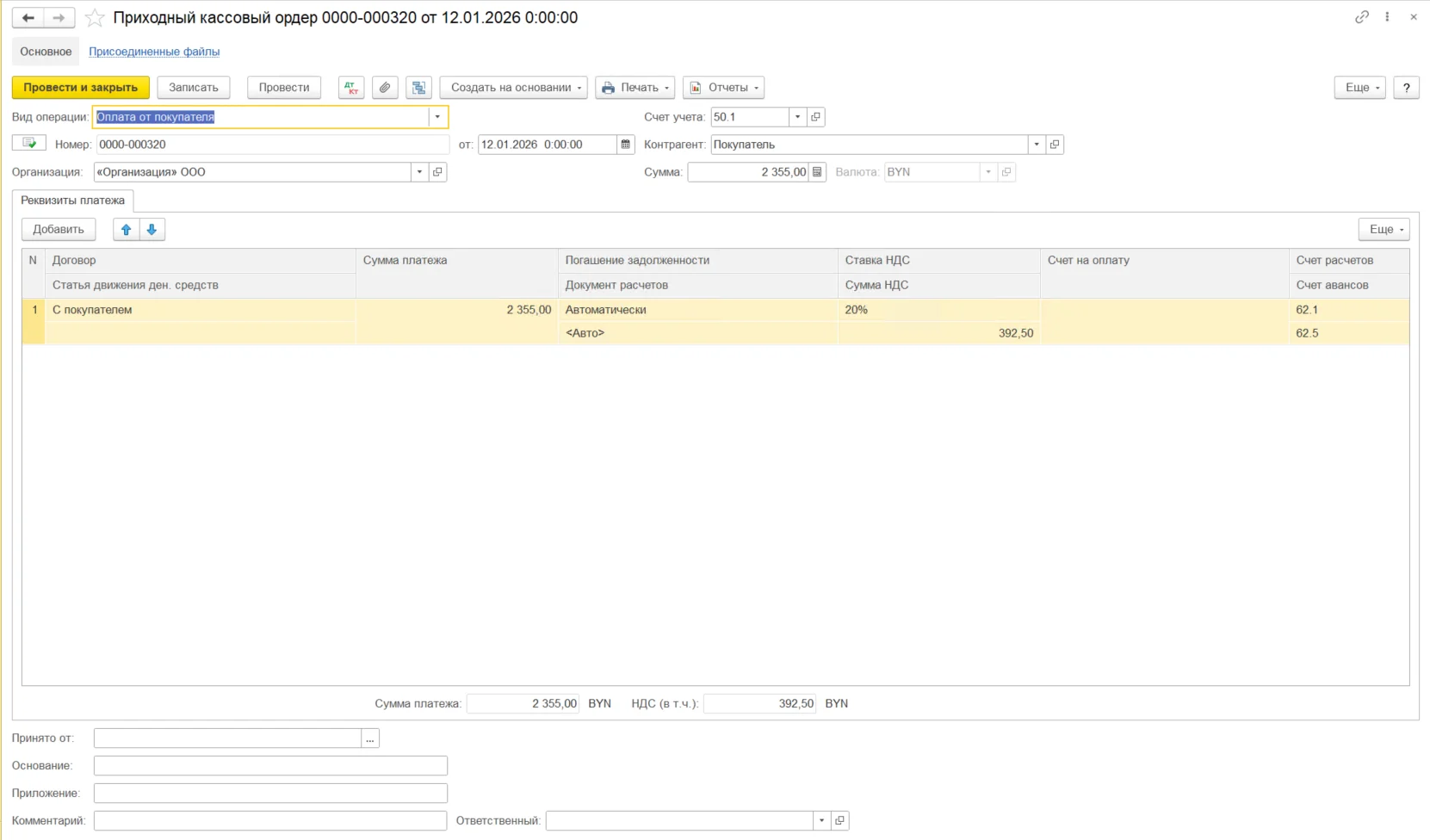Click the Принято от ellipsis button
Viewport: 1430px width, 840px height.
(x=370, y=738)
